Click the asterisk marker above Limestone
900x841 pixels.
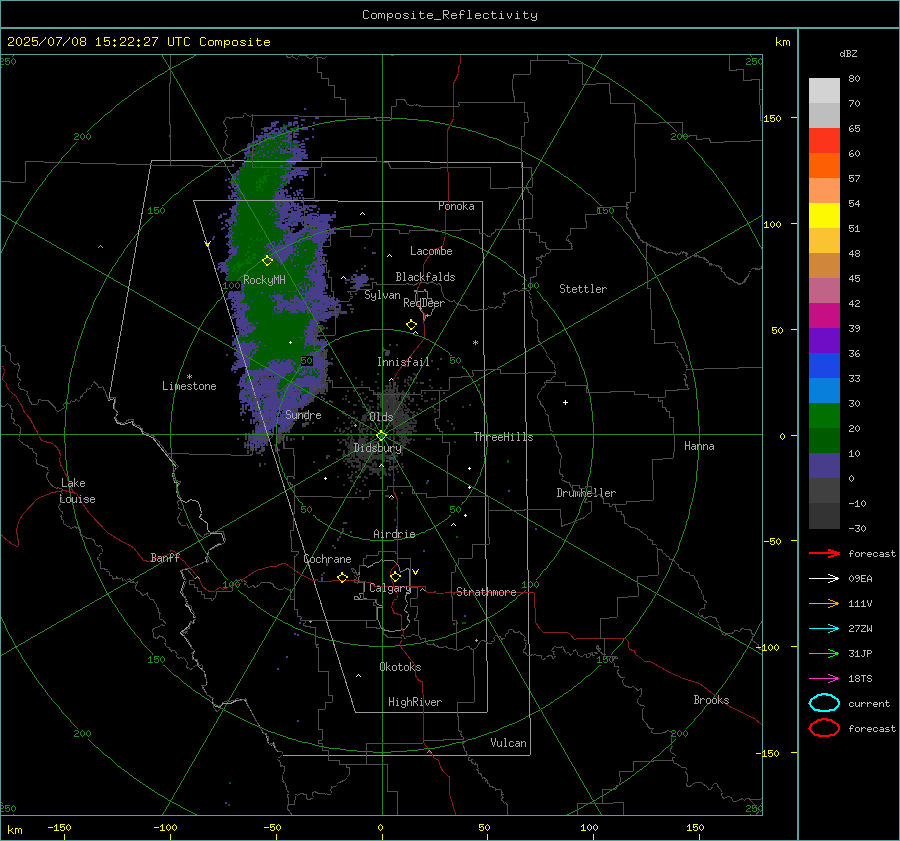pyautogui.click(x=189, y=377)
